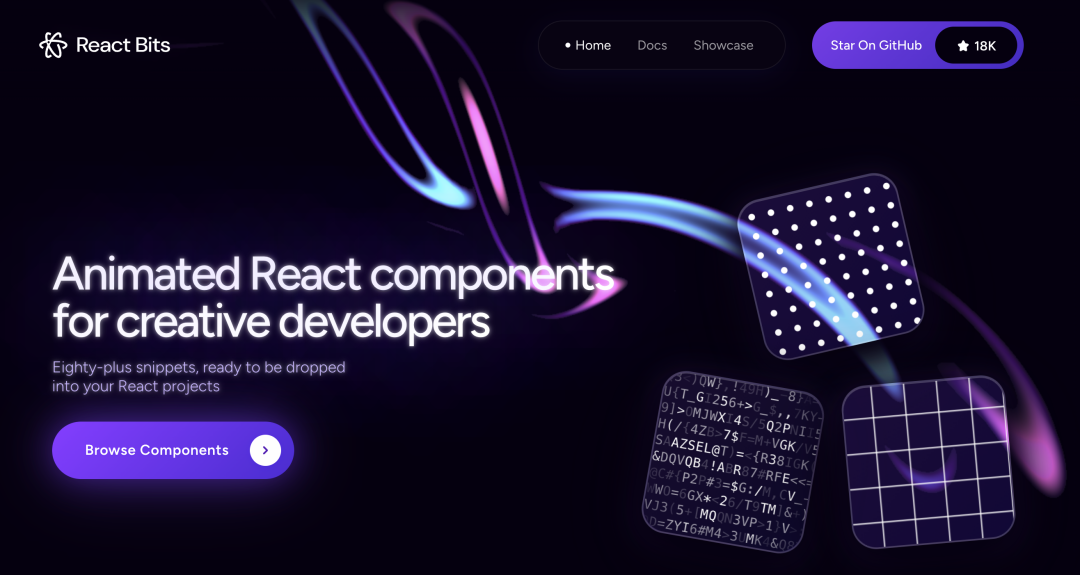Open the dot grid preview card

[829, 267]
